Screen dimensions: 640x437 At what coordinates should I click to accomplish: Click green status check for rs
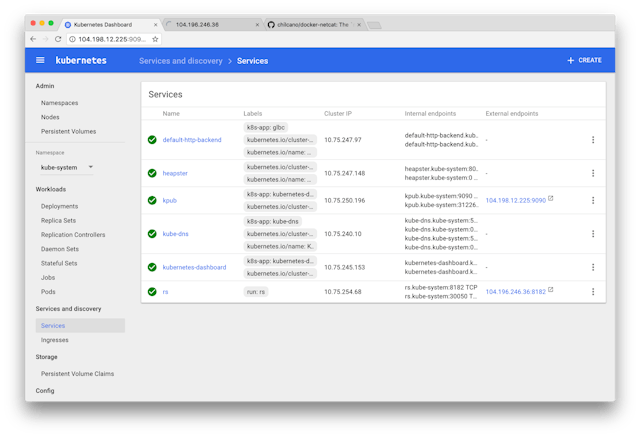coord(152,292)
